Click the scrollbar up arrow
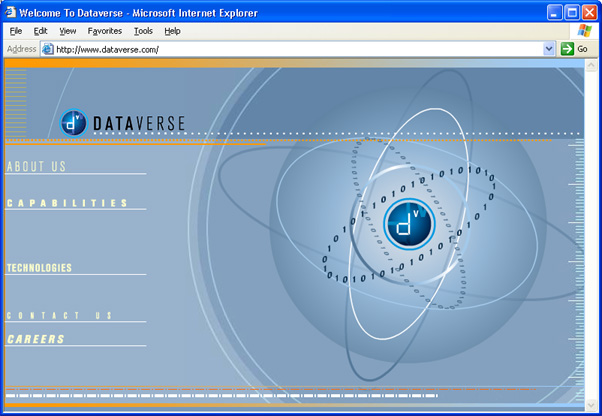Screen dimensions: 602x416 click(x=591, y=65)
